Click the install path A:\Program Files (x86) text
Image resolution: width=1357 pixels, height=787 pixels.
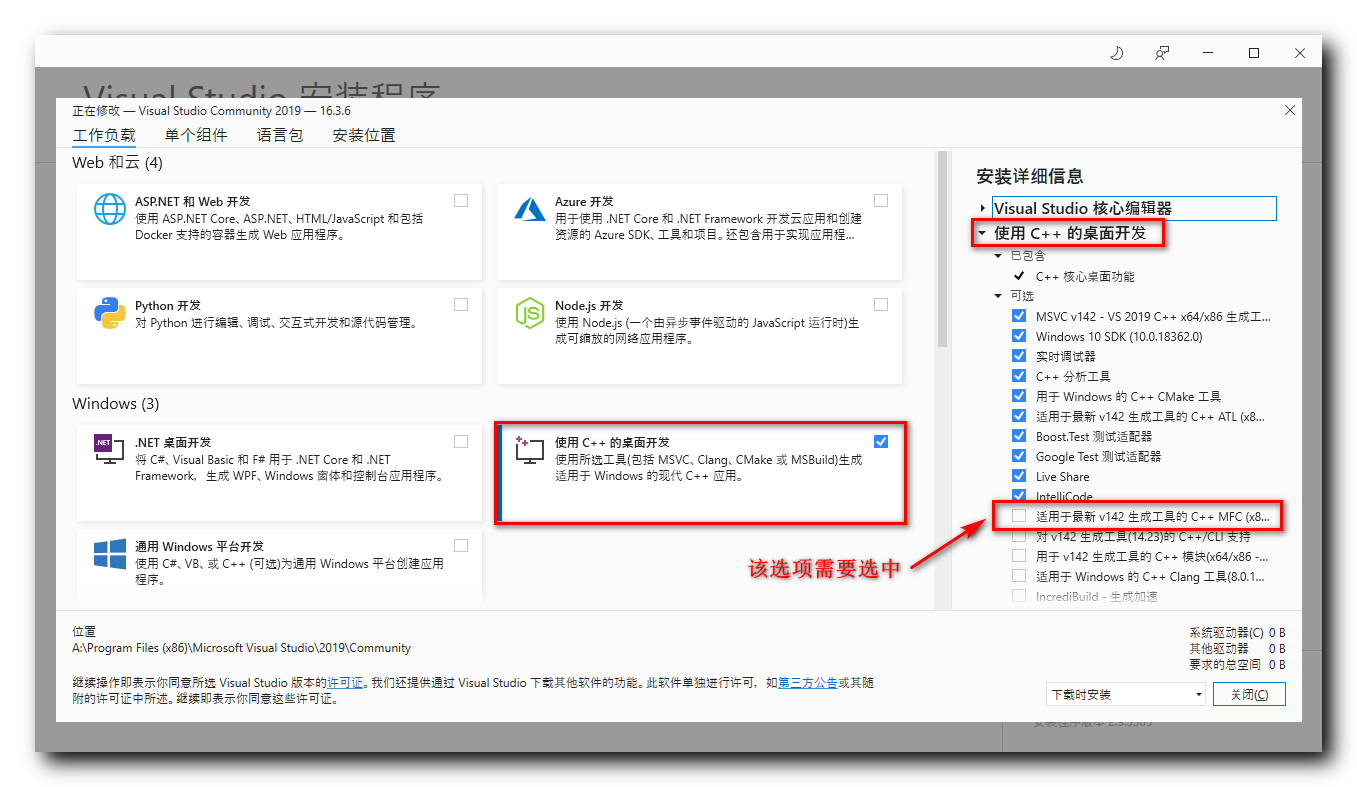[x=241, y=648]
